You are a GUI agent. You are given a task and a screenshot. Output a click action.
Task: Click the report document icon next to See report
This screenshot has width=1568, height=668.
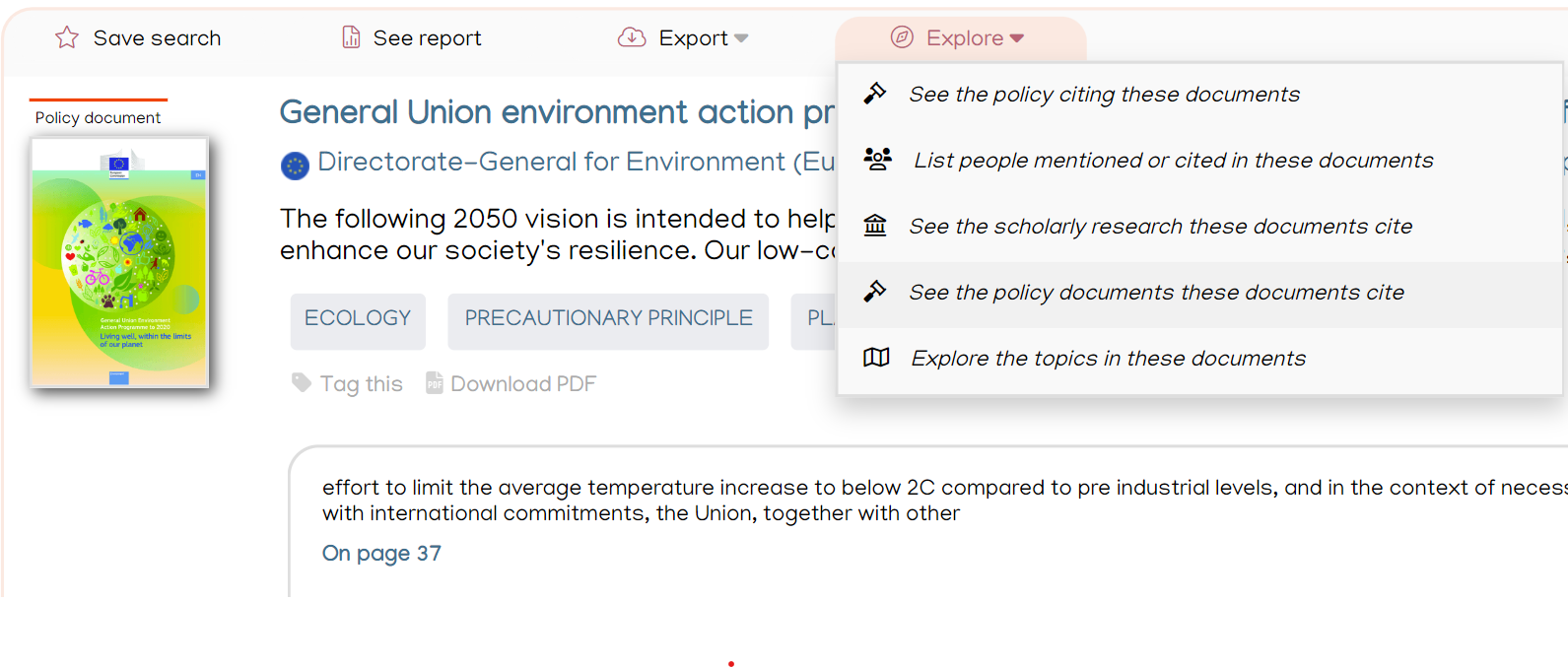[x=351, y=36]
